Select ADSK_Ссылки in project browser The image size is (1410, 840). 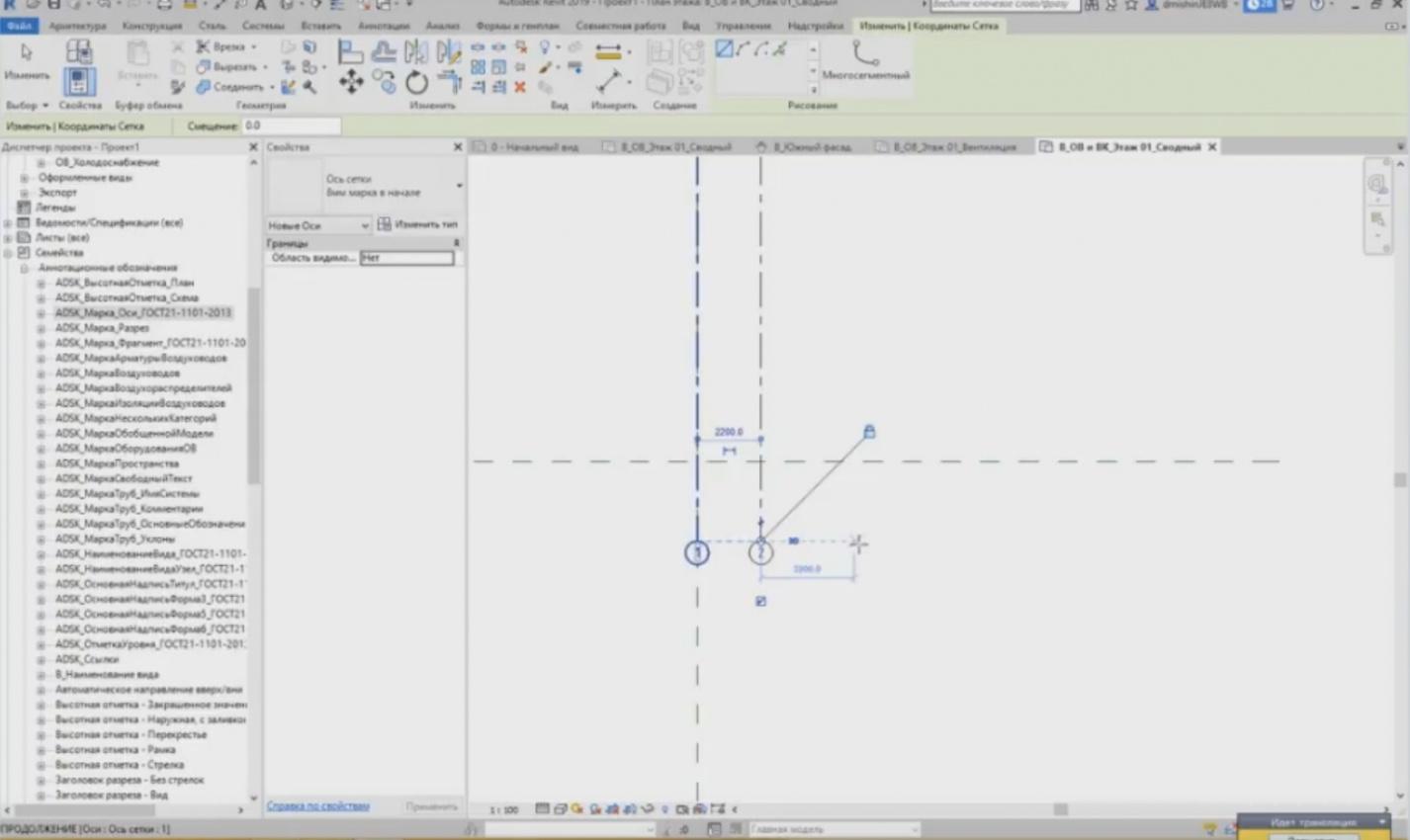(87, 659)
